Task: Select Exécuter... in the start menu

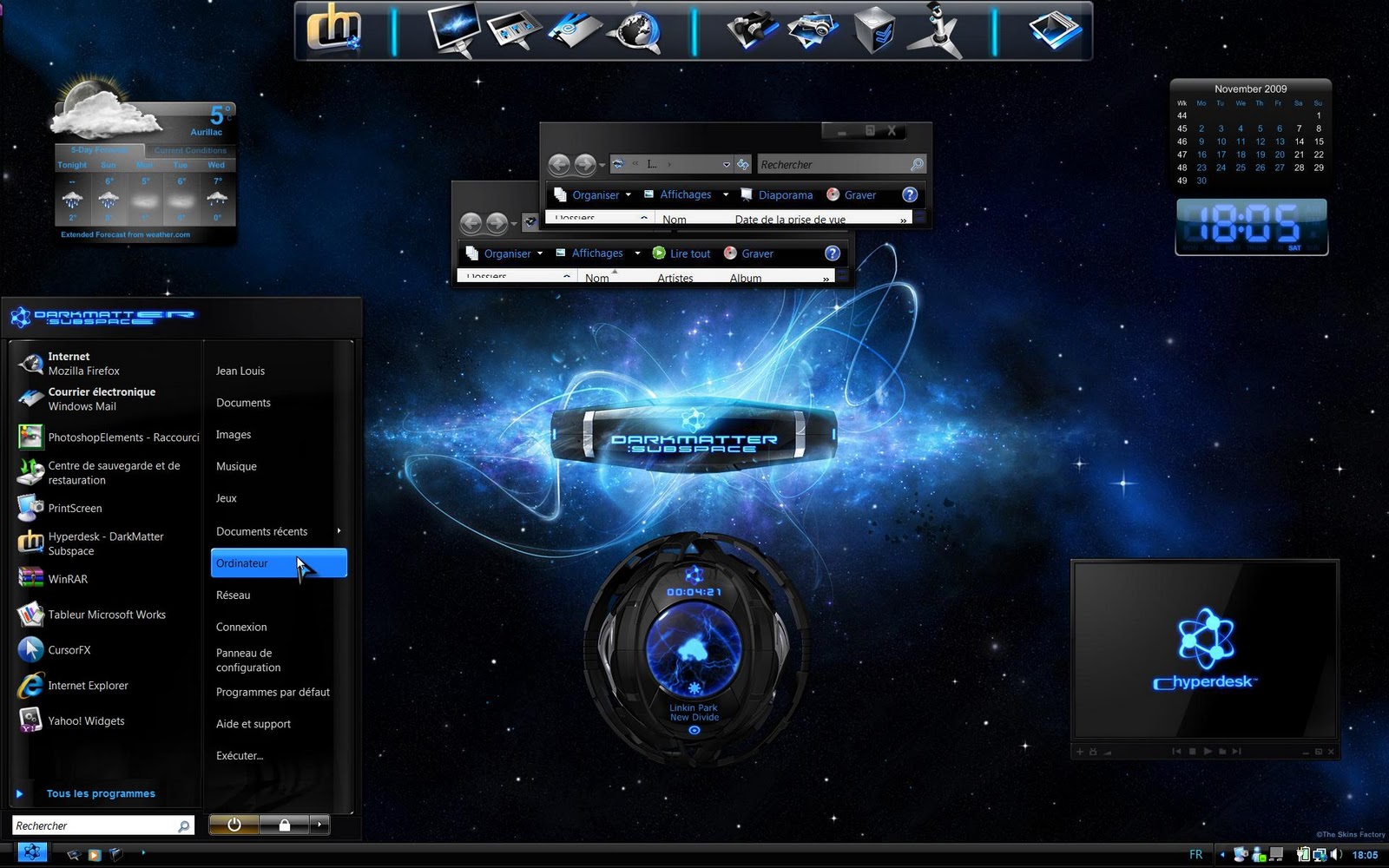Action: (240, 755)
